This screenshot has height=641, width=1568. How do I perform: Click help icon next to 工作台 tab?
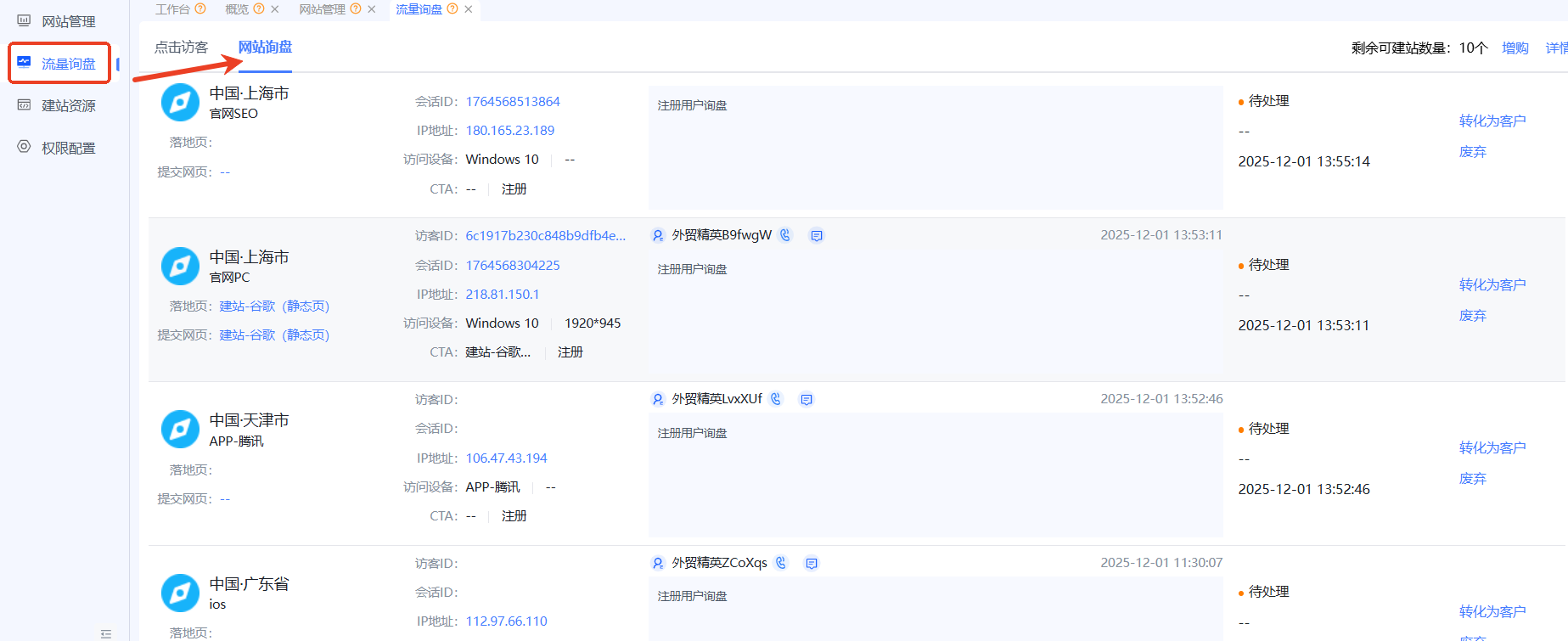[200, 9]
